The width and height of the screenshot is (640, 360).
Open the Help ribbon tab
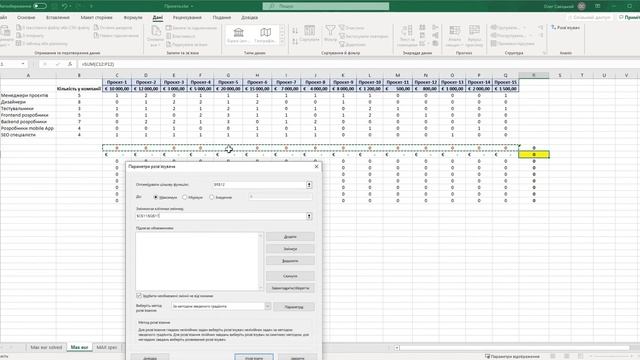pyautogui.click(x=249, y=18)
